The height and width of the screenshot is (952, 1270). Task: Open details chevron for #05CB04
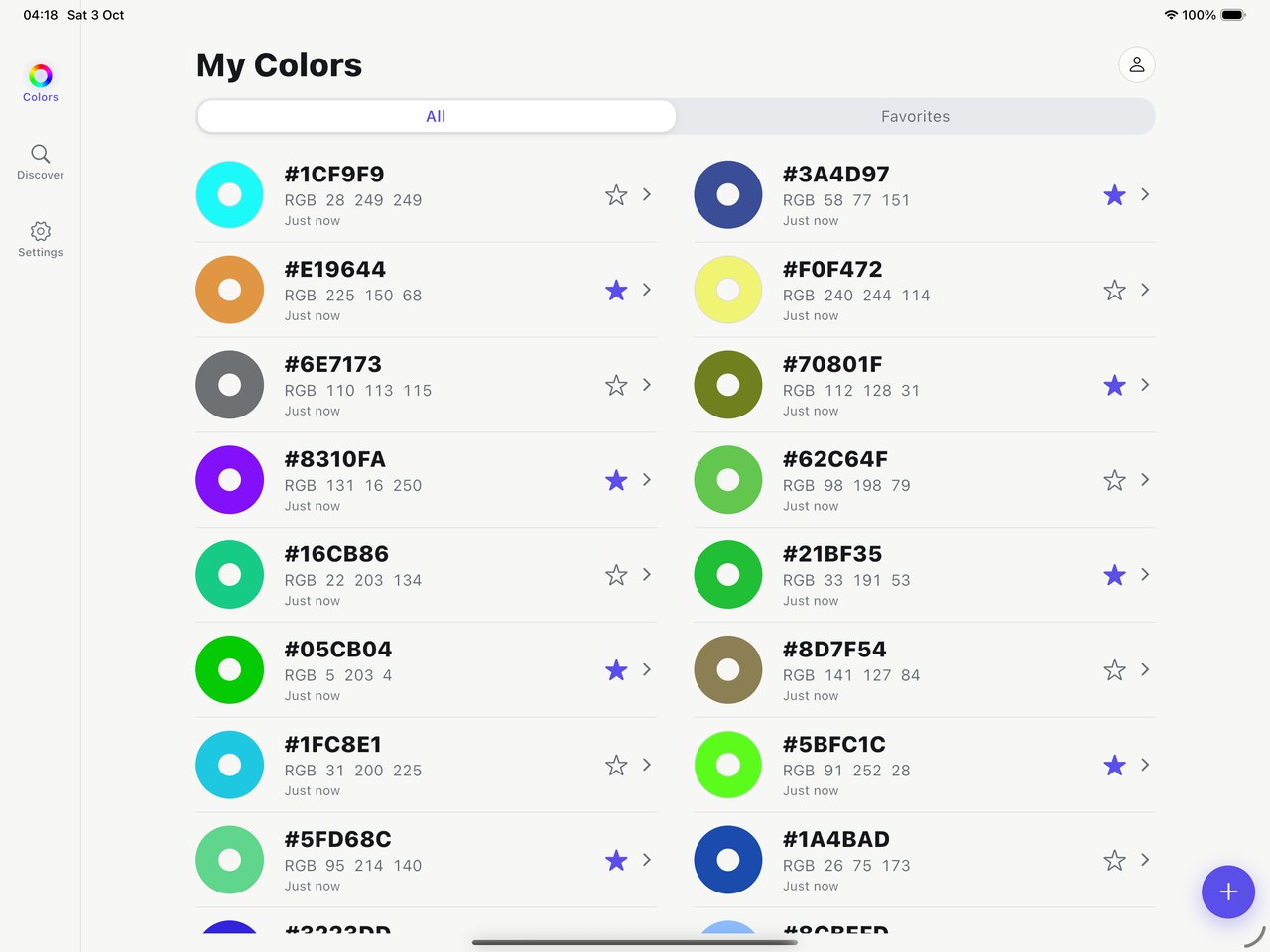(647, 669)
